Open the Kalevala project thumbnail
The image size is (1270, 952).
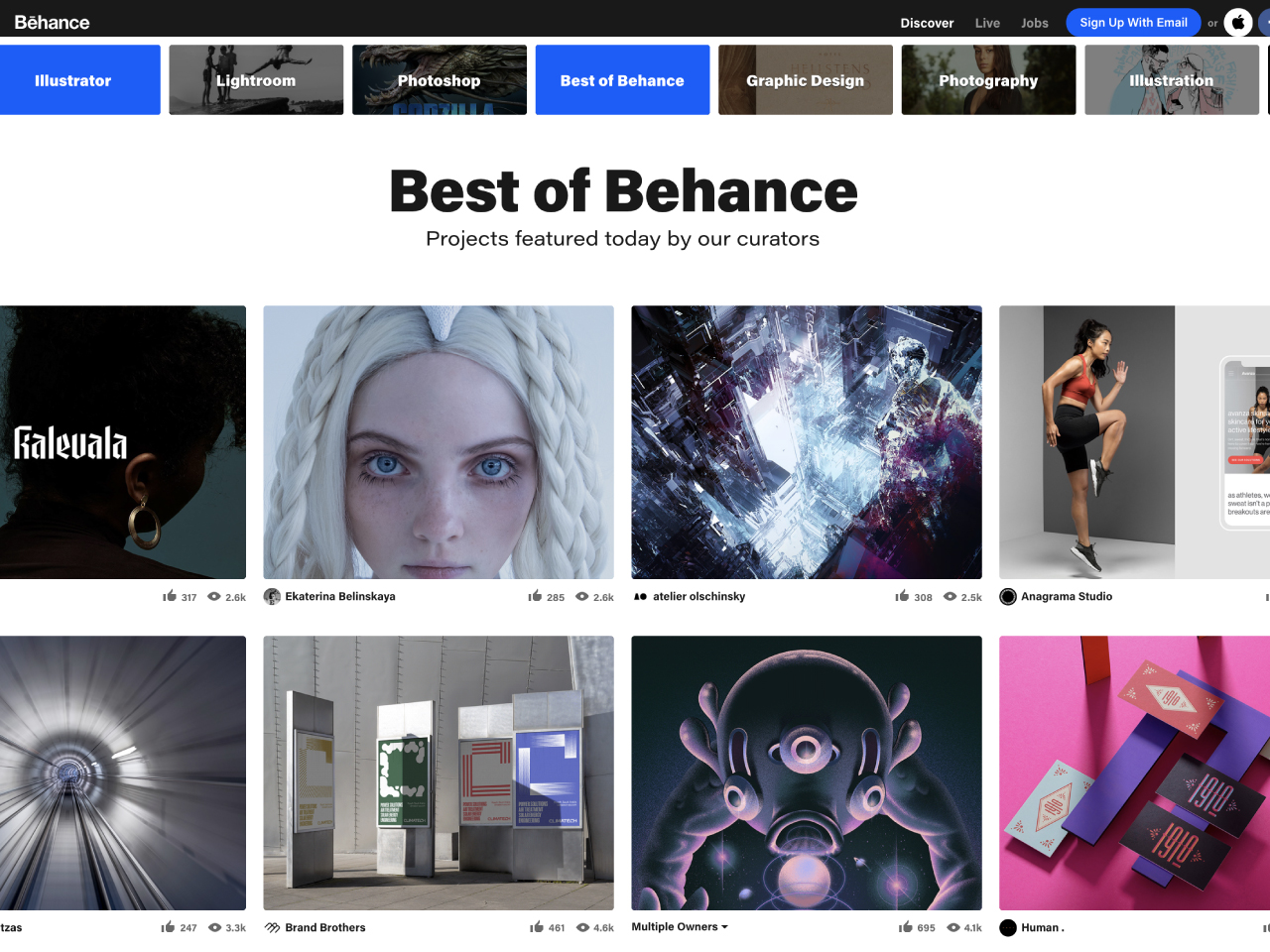pyautogui.click(x=123, y=442)
